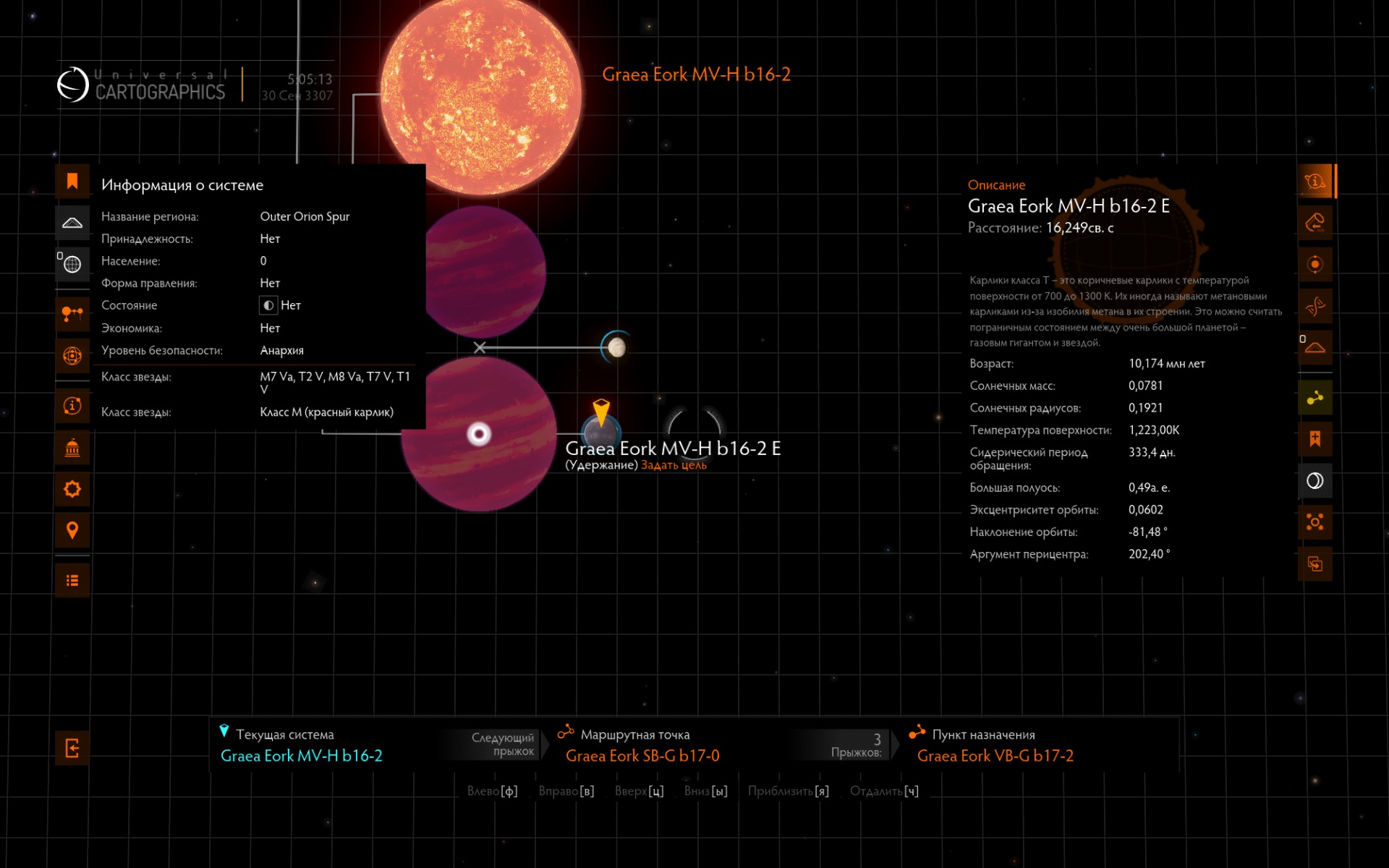
Task: Click the 'Graea Eork MV-H b16-2 E' description title
Action: pos(1069,206)
